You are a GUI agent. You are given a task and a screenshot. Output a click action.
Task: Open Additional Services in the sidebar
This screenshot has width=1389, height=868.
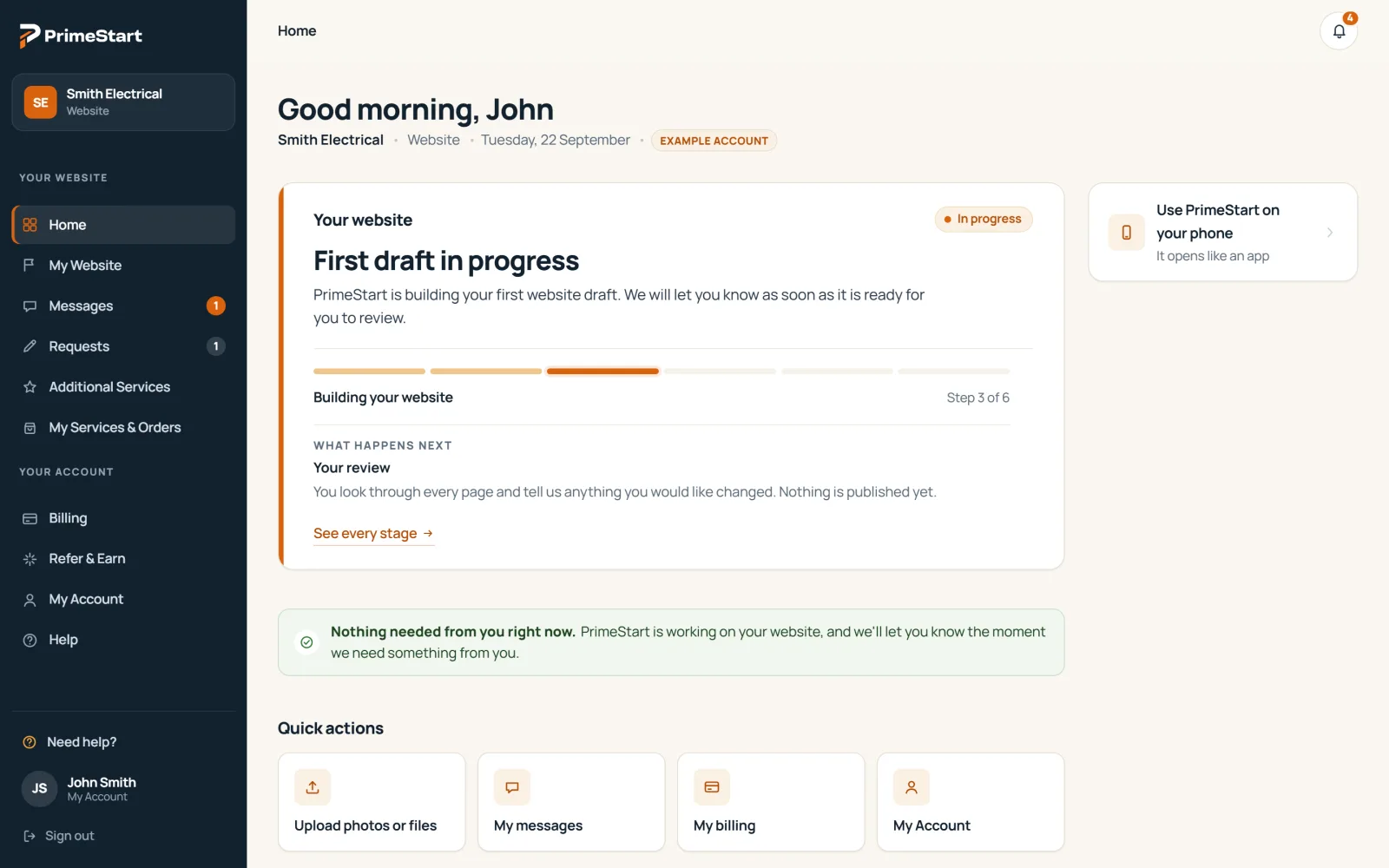point(123,387)
